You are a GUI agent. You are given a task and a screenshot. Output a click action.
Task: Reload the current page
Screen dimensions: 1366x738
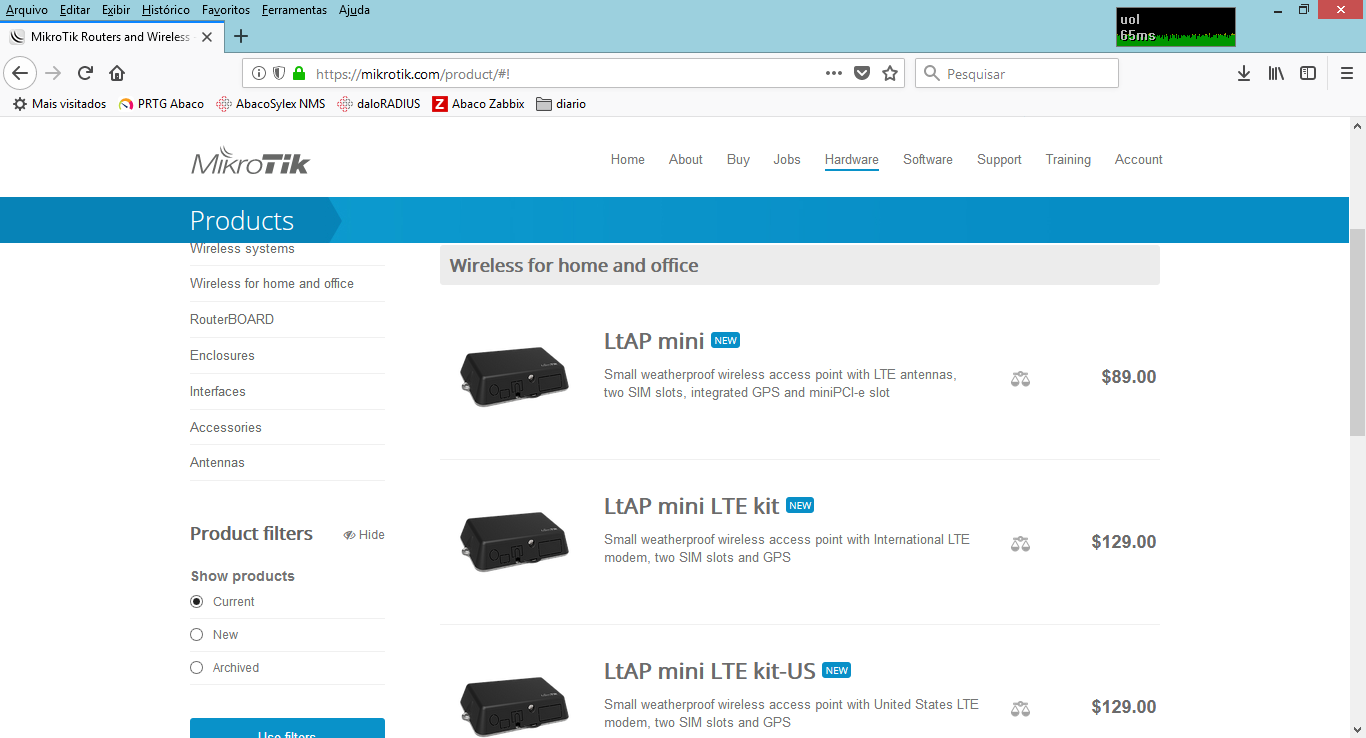(86, 73)
